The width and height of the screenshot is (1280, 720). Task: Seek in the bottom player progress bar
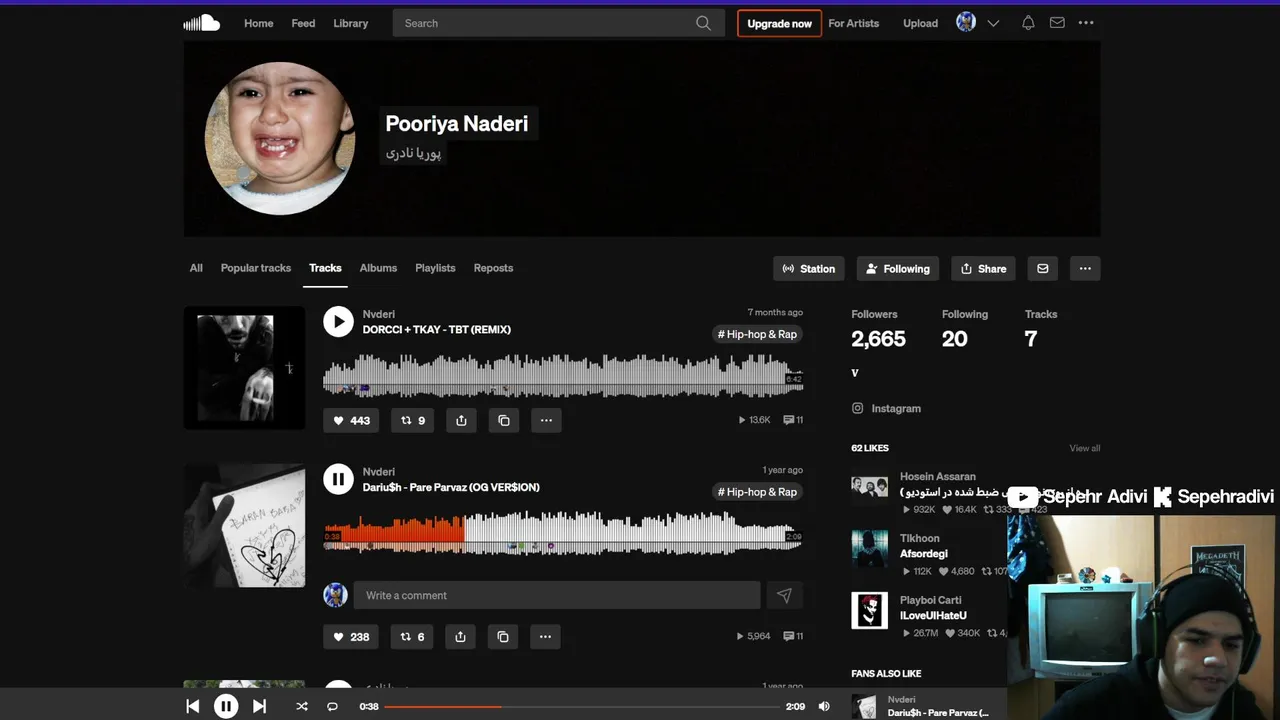pyautogui.click(x=581, y=706)
